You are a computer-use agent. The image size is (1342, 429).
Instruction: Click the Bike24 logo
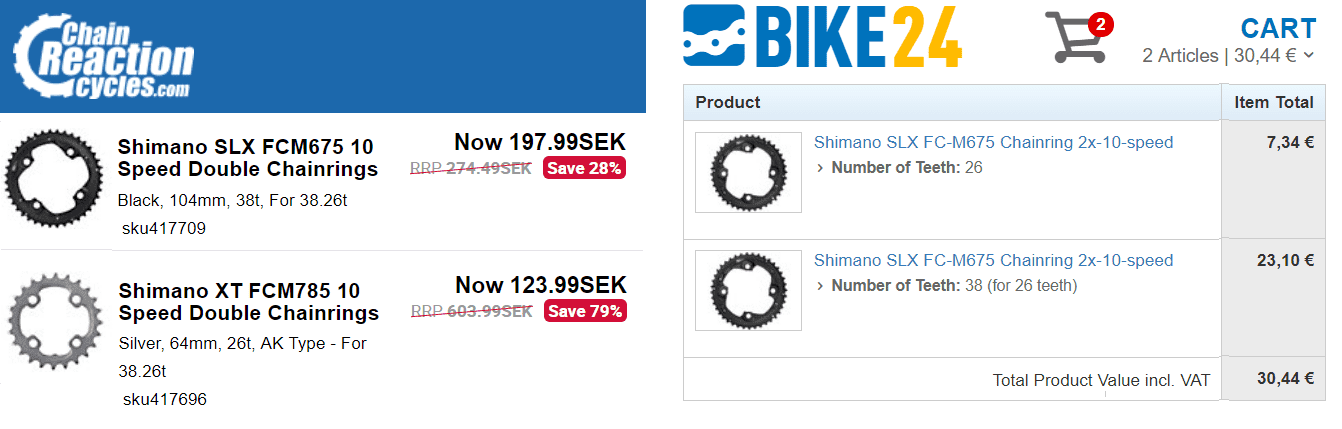822,36
